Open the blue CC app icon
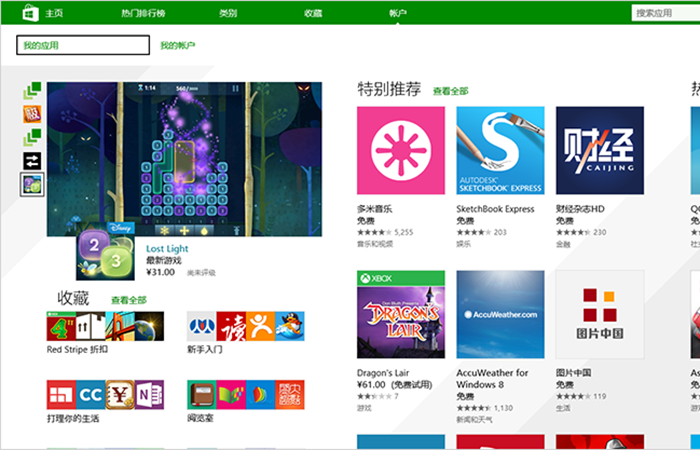 pyautogui.click(x=91, y=395)
